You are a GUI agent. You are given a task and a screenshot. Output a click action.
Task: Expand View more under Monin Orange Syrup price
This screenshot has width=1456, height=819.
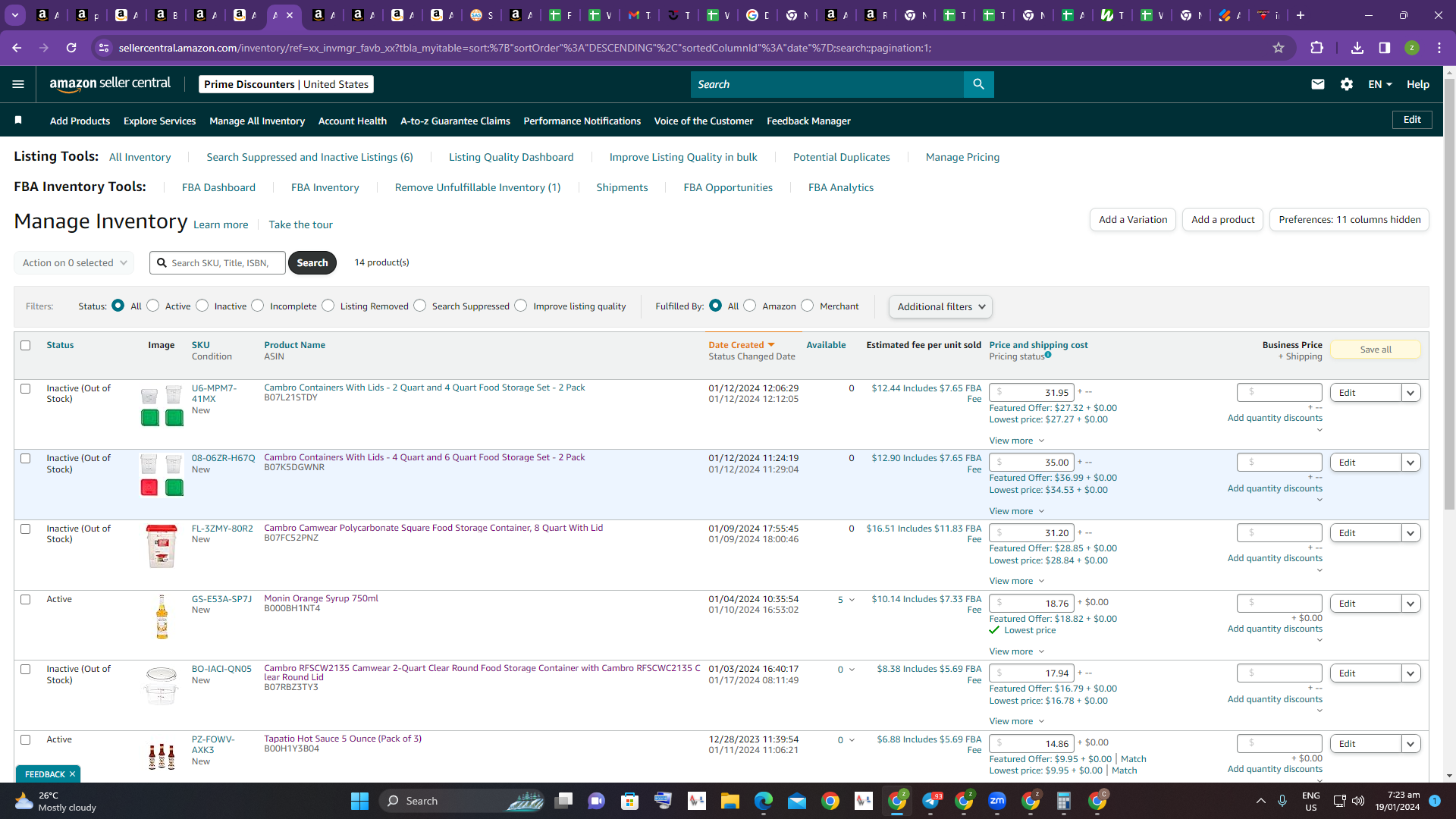pyautogui.click(x=1016, y=651)
